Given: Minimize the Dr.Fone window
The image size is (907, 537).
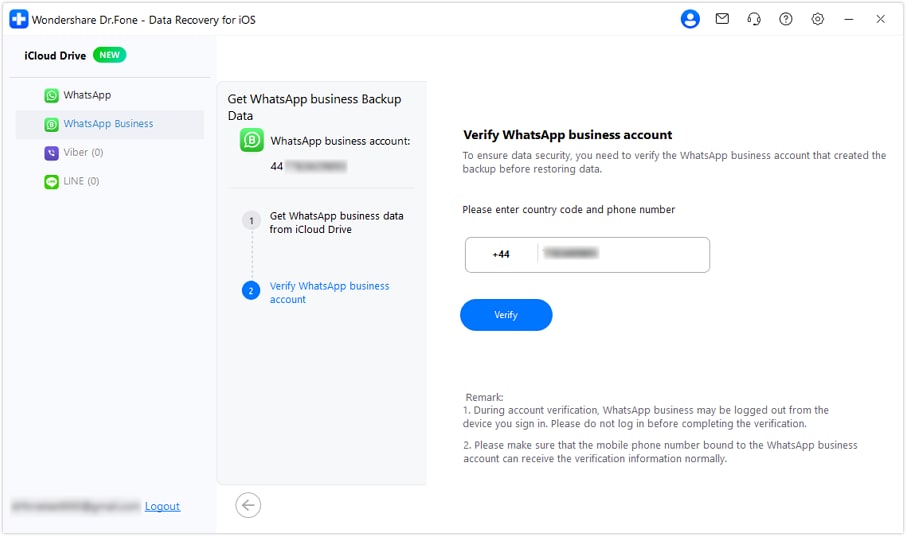Looking at the screenshot, I should point(849,19).
